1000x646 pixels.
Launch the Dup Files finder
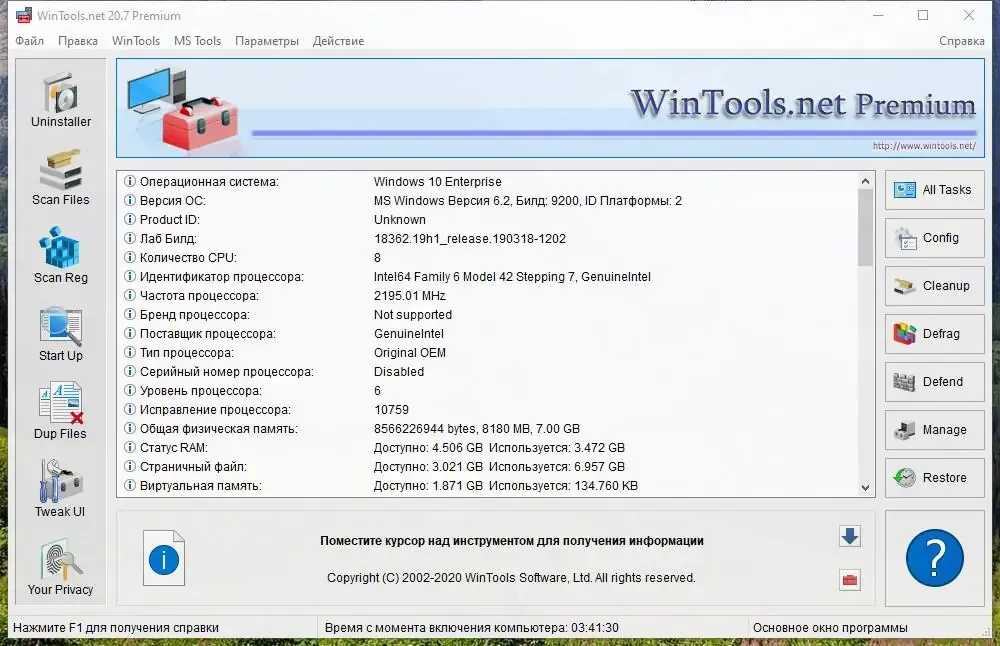61,411
